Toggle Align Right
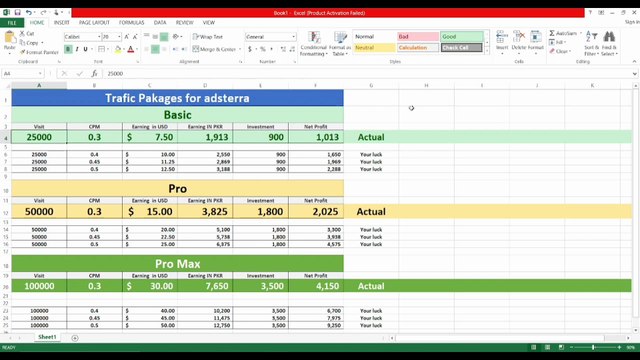Image resolution: width=640 pixels, height=360 pixels. click(x=164, y=49)
